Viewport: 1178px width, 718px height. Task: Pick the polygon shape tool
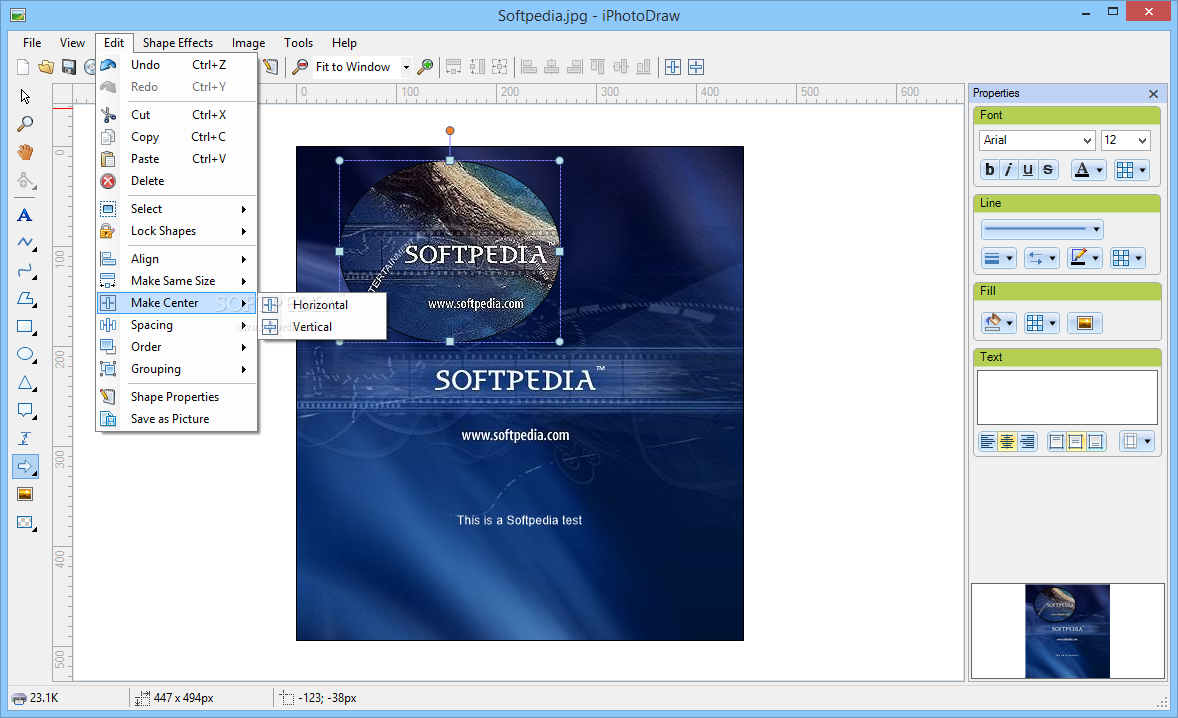click(x=25, y=299)
